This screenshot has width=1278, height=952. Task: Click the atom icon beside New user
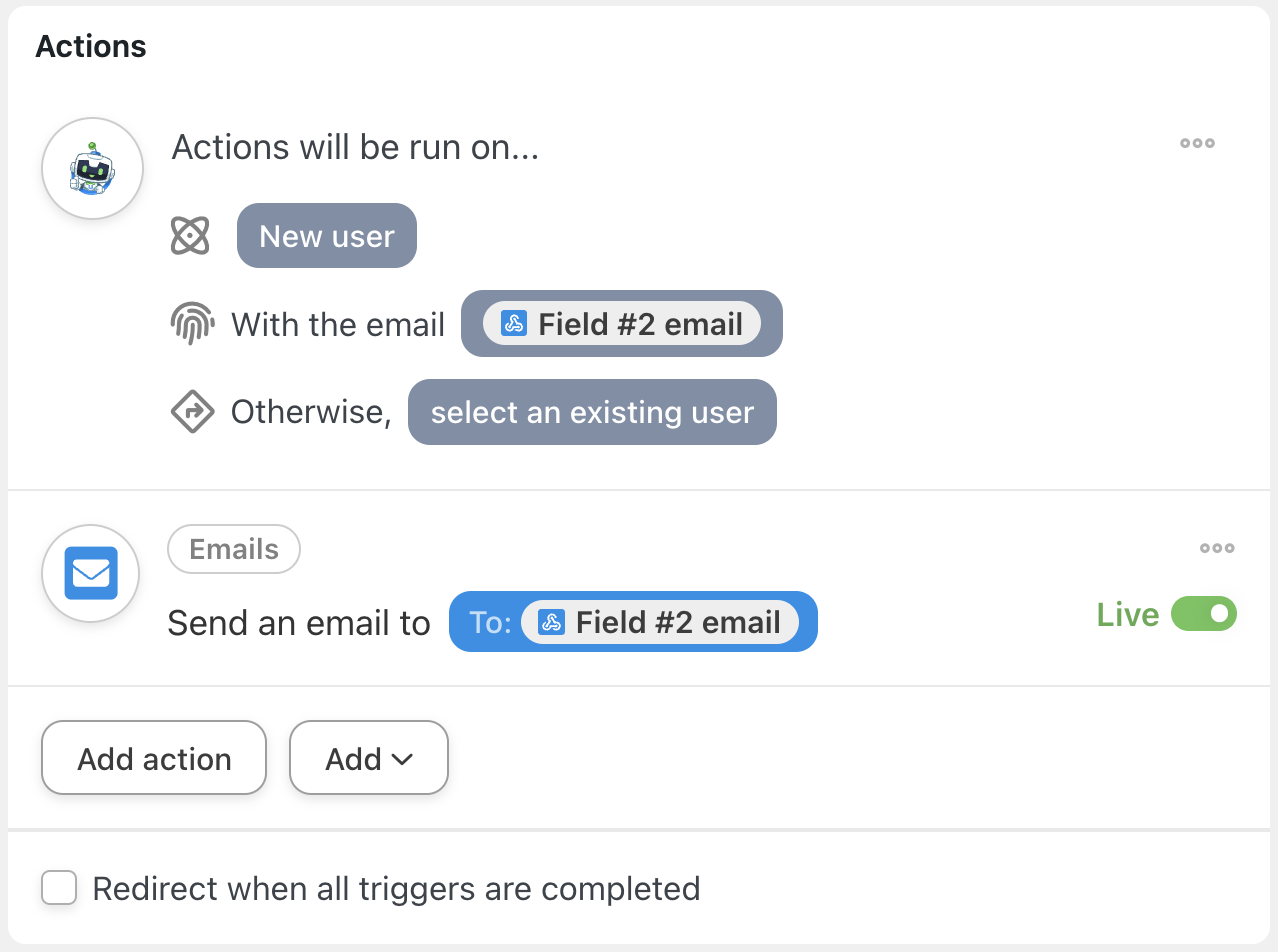tap(190, 236)
